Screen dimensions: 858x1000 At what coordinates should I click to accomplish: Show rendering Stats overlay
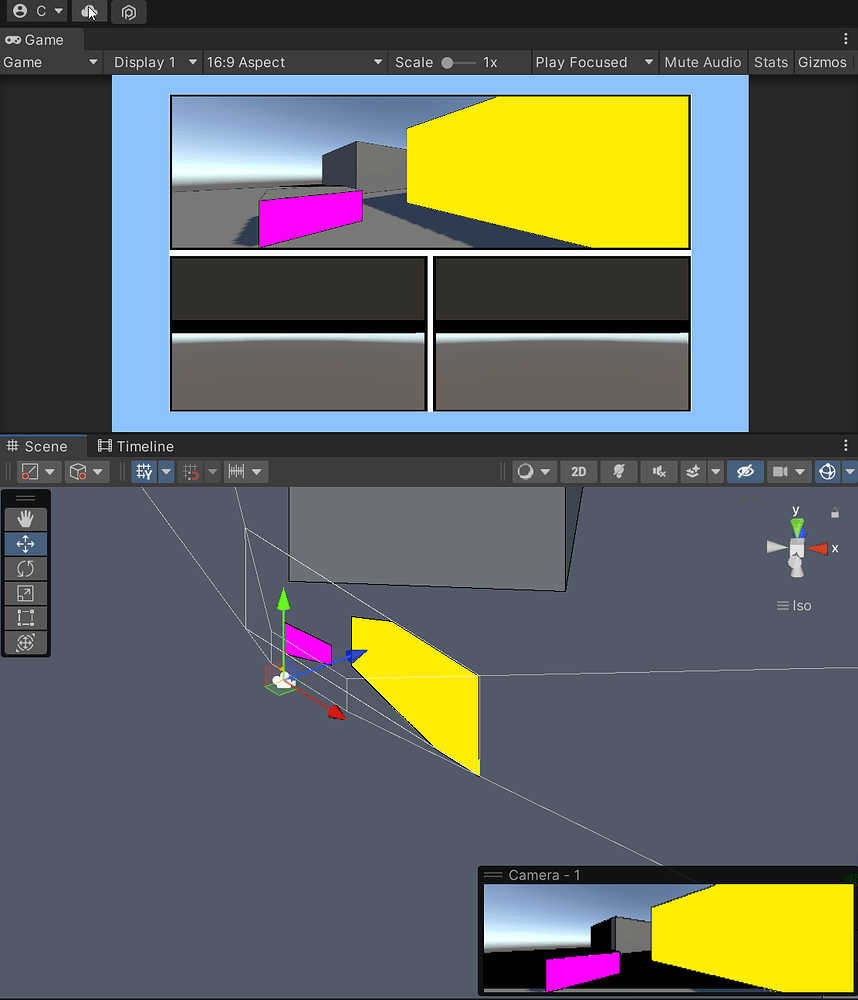770,62
